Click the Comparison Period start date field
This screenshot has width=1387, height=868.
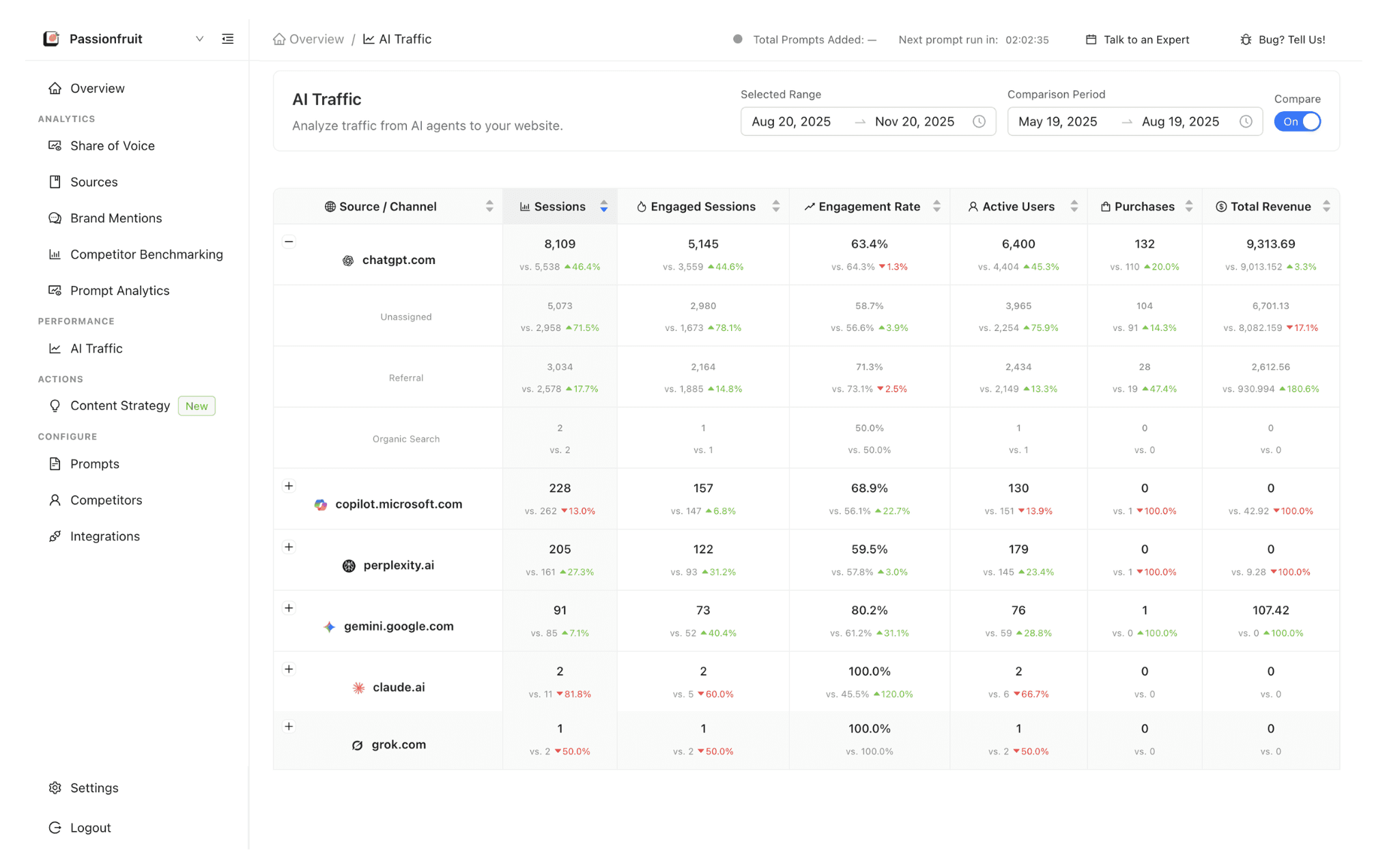point(1058,121)
